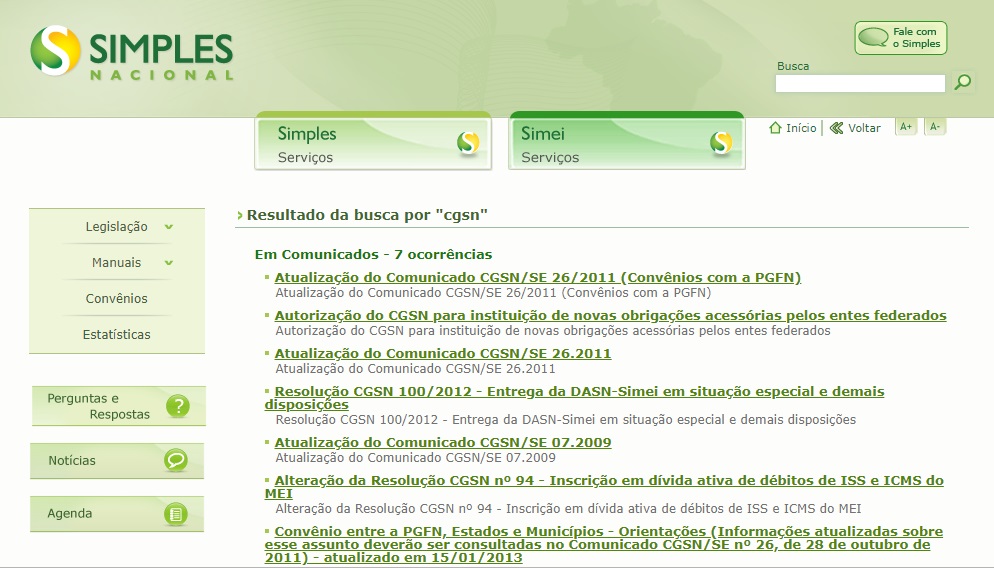Open link Alteração da Resolução CGSN nº 94

[x=604, y=487]
